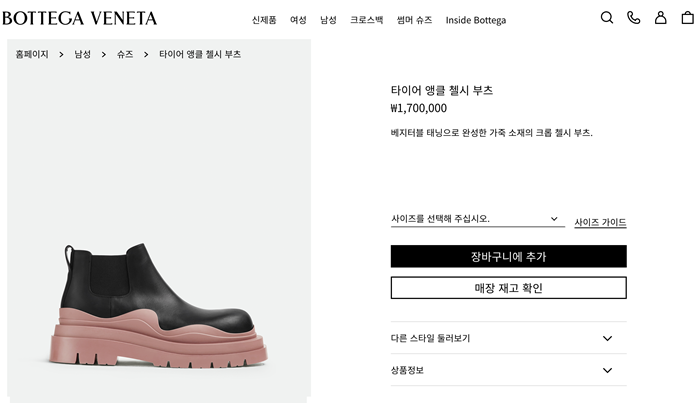
Task: Open the Inside Bottega menu
Action: point(476,20)
